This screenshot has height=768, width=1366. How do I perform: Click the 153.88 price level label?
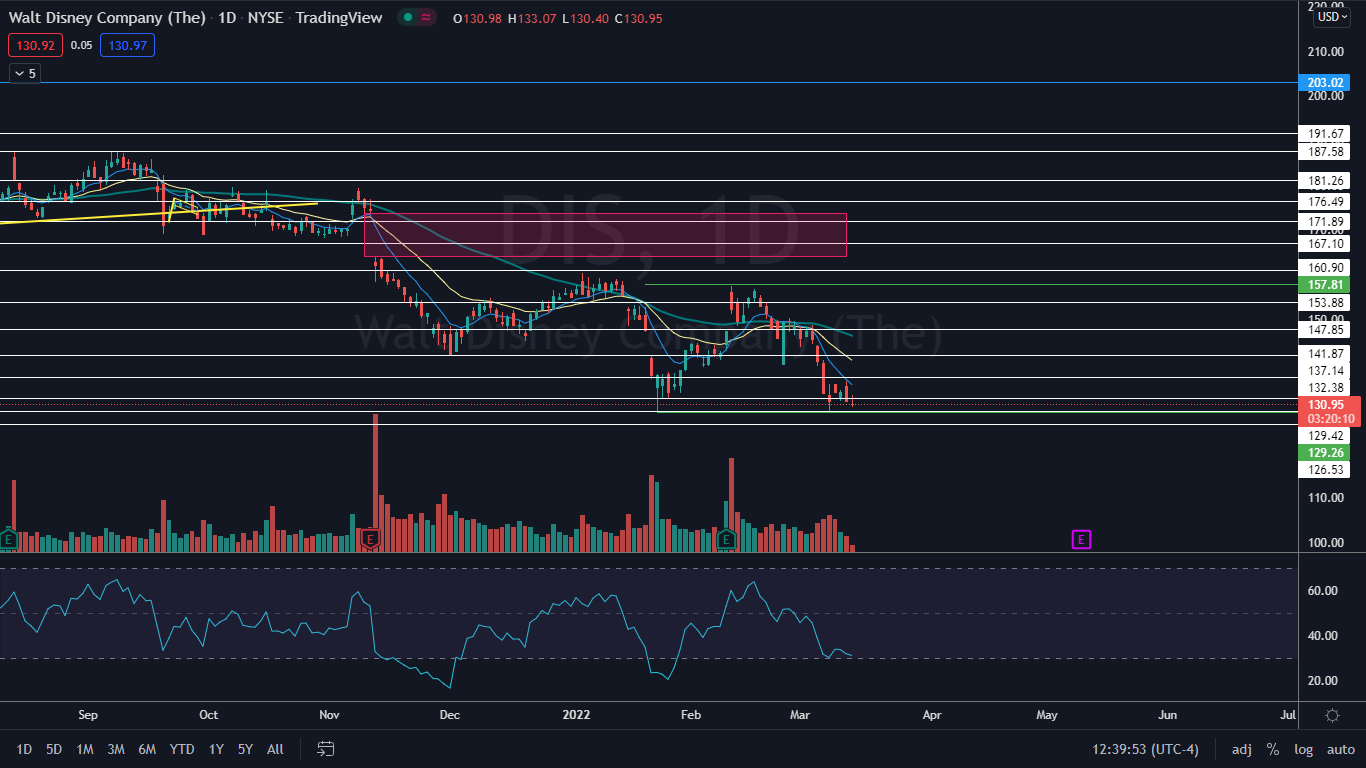tap(1324, 303)
